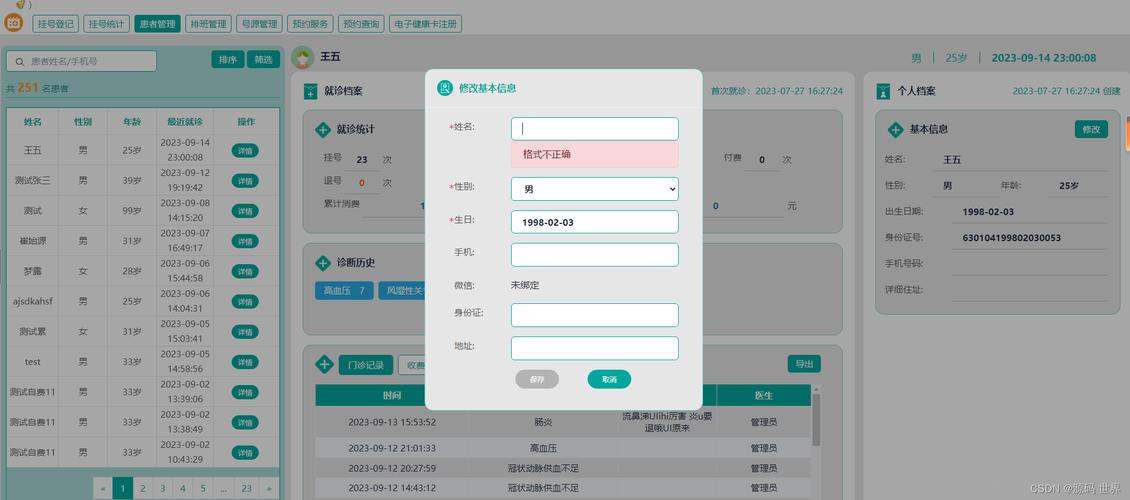Viewport: 1130px width, 500px height.
Task: Click the 姓名 input in the dialog
Action: pos(595,129)
